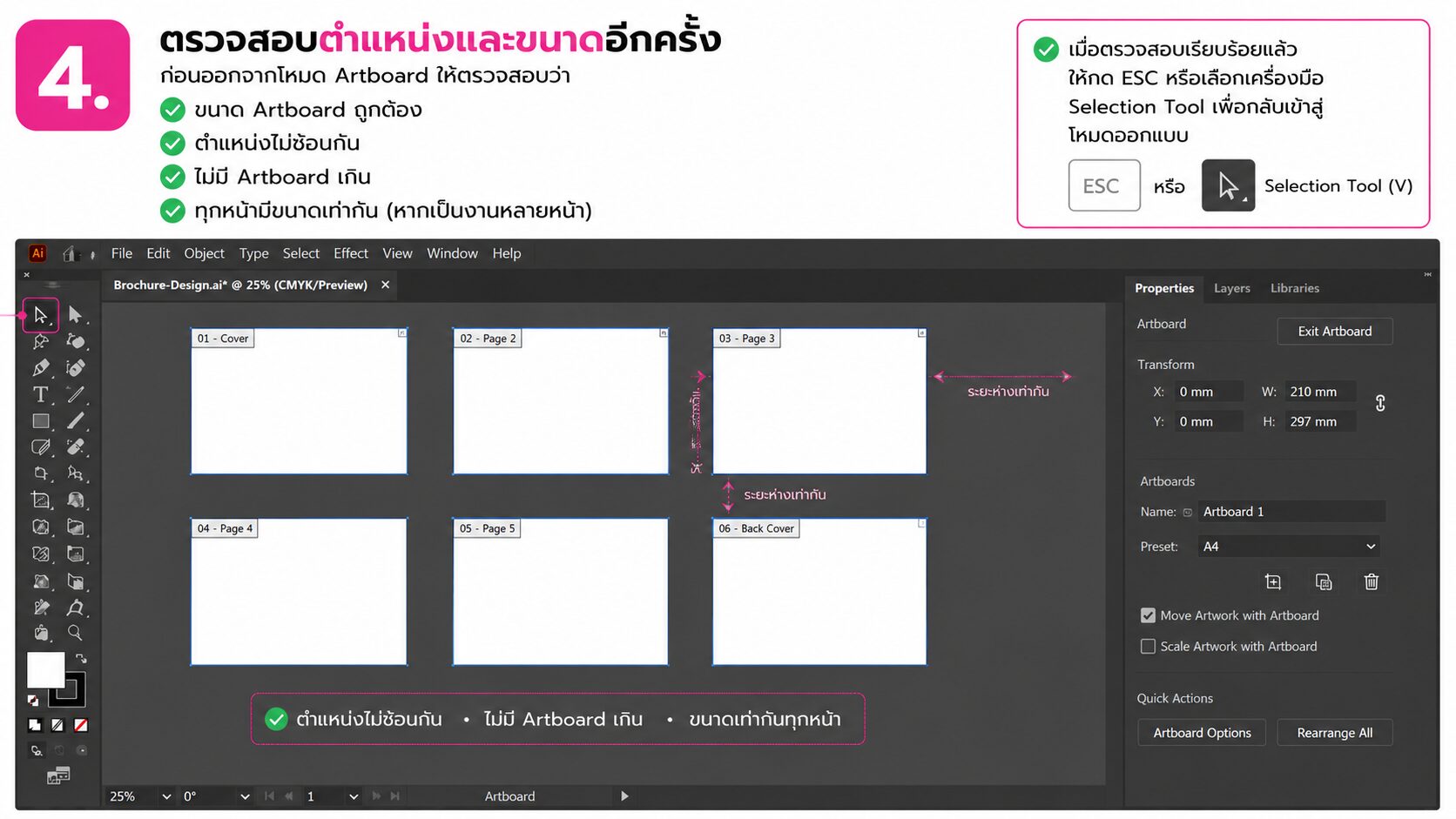
Task: Select the Properties tab
Action: click(1164, 288)
